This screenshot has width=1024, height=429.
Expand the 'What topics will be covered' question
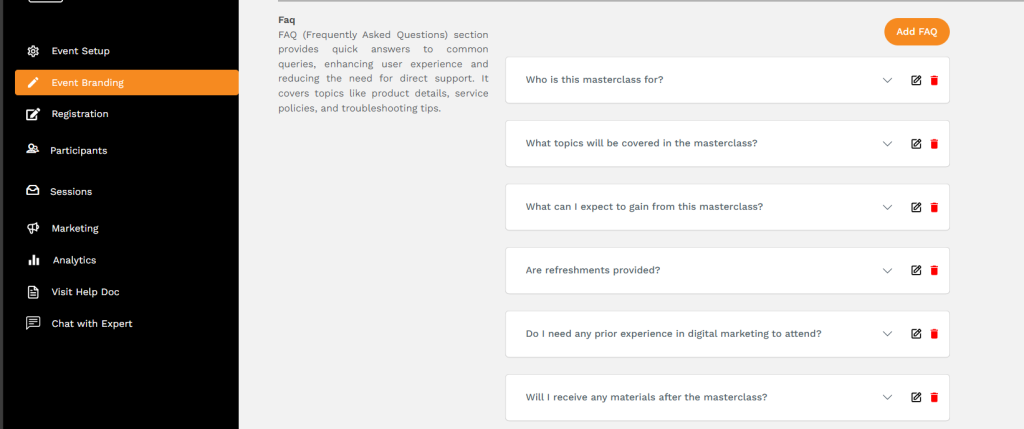click(x=887, y=143)
